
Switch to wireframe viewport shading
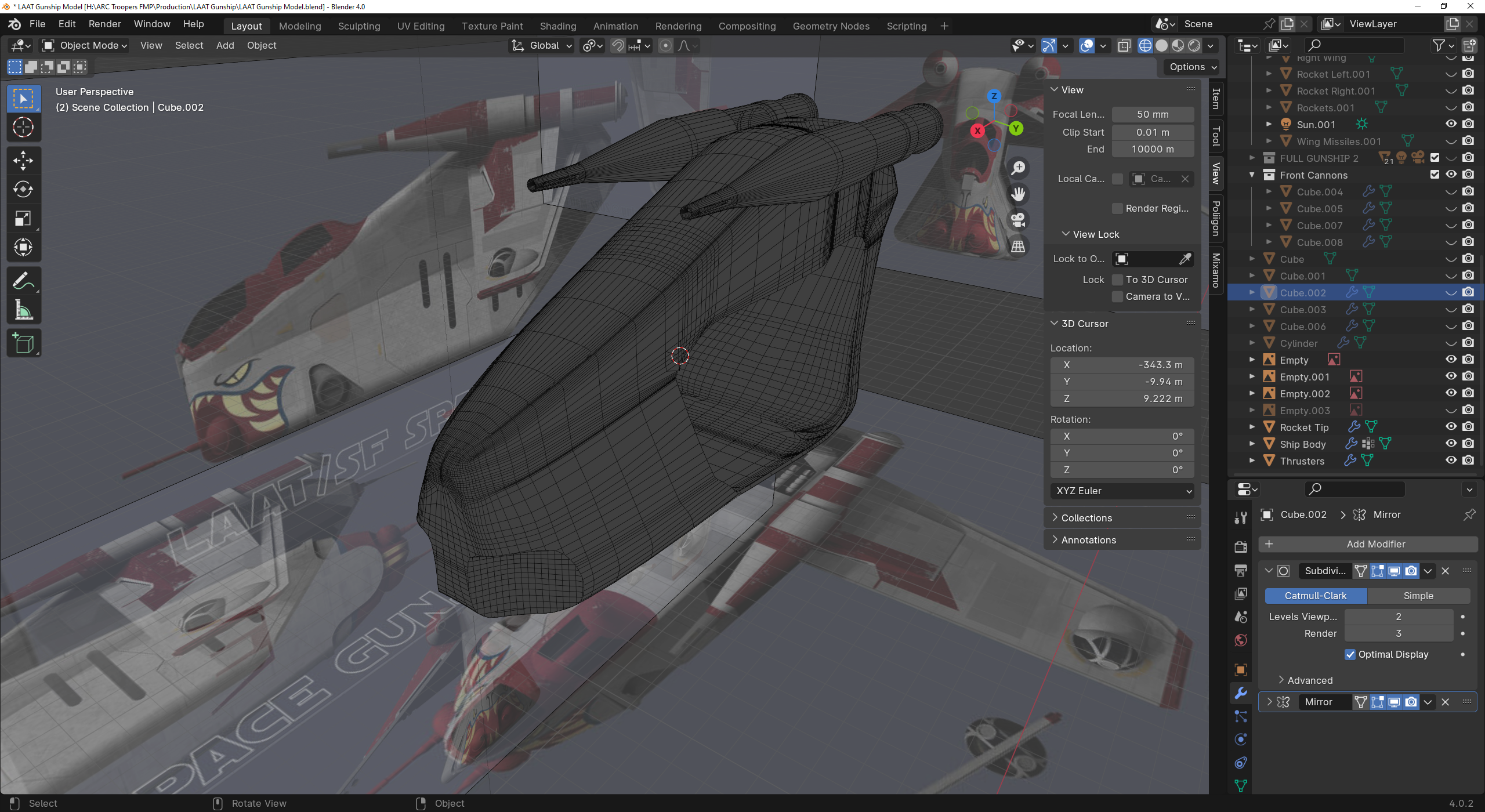pos(1145,46)
